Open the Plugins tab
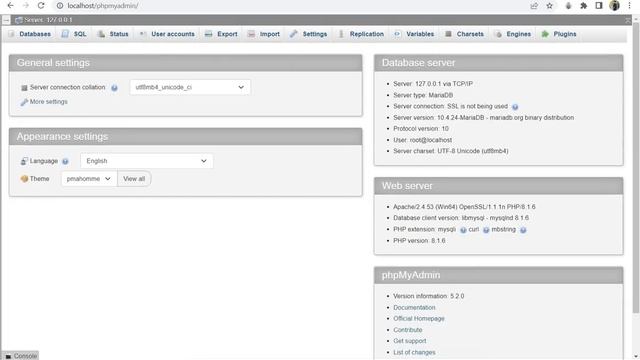 [x=559, y=34]
